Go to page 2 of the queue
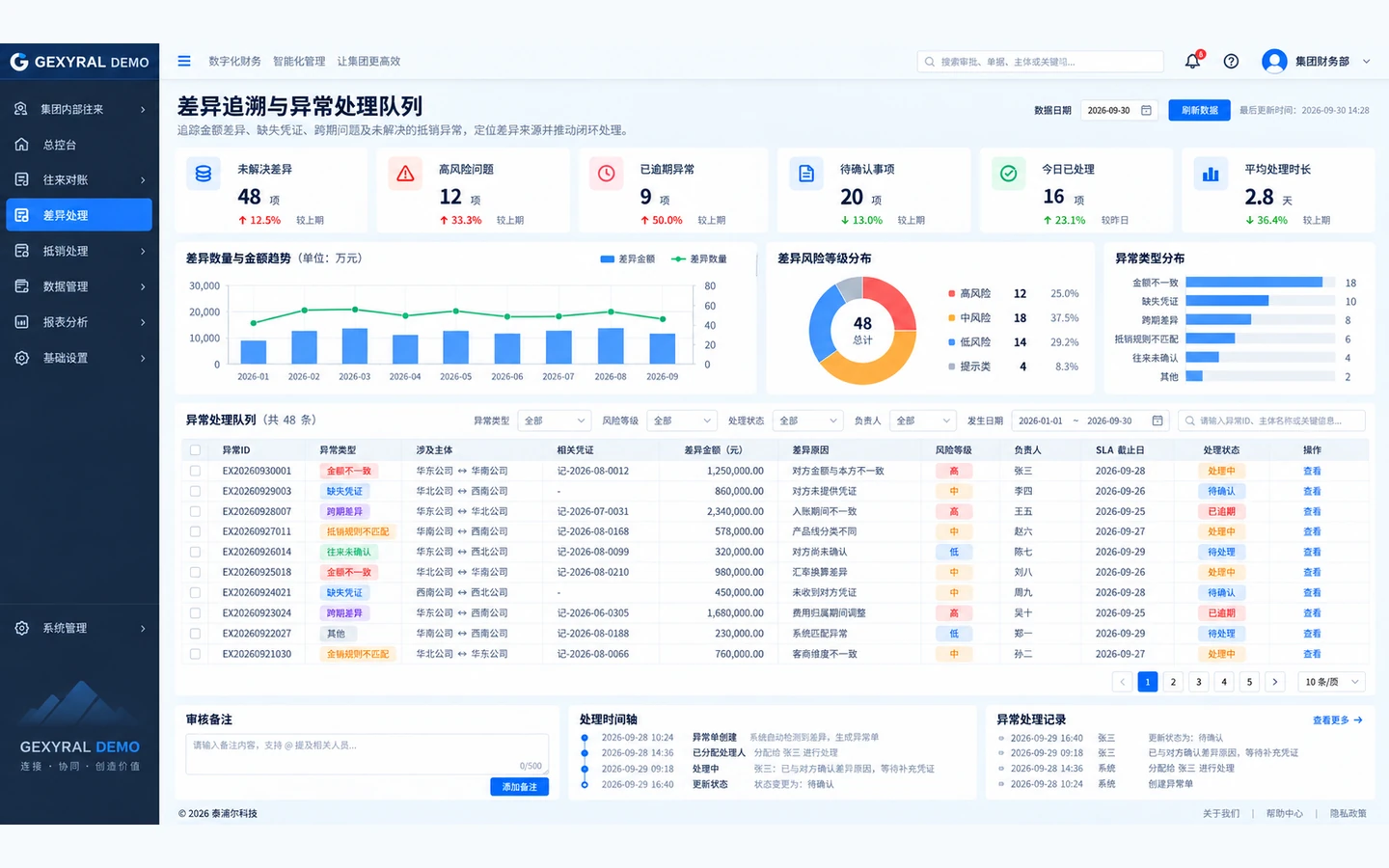 1173,682
